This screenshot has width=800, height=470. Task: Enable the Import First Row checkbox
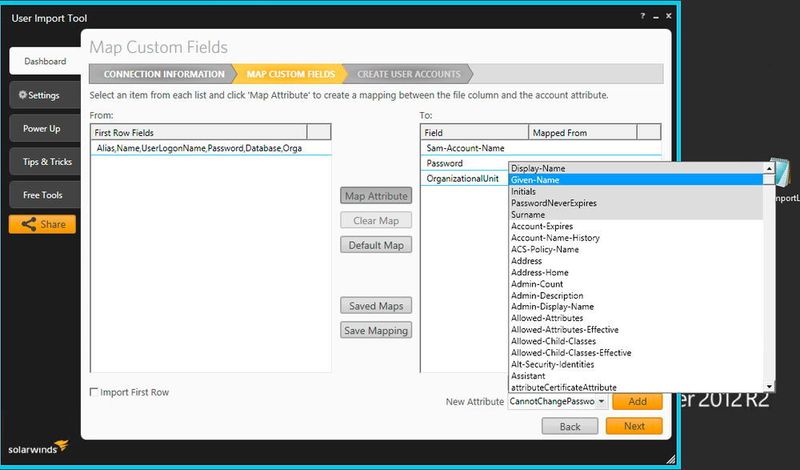[94, 392]
